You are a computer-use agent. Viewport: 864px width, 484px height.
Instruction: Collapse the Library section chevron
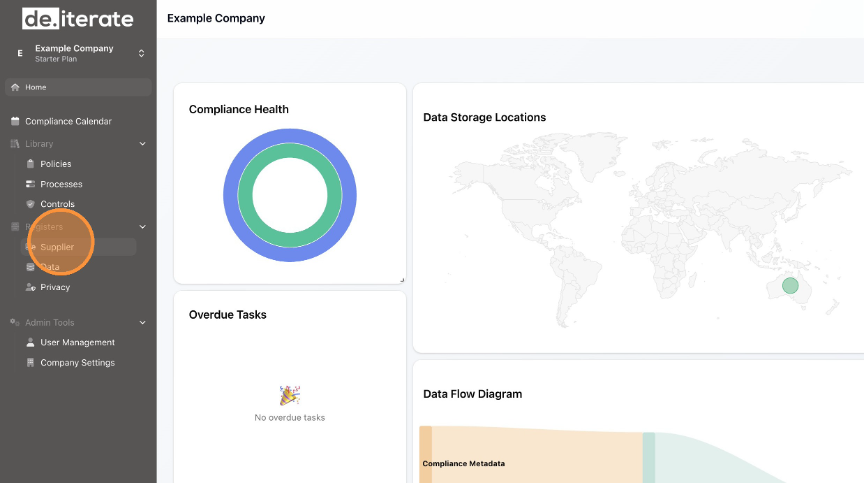142,144
